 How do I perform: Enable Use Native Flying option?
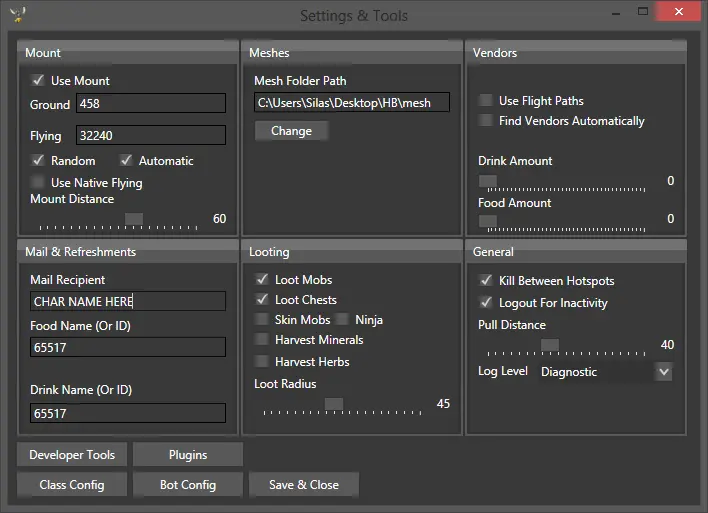(39, 183)
